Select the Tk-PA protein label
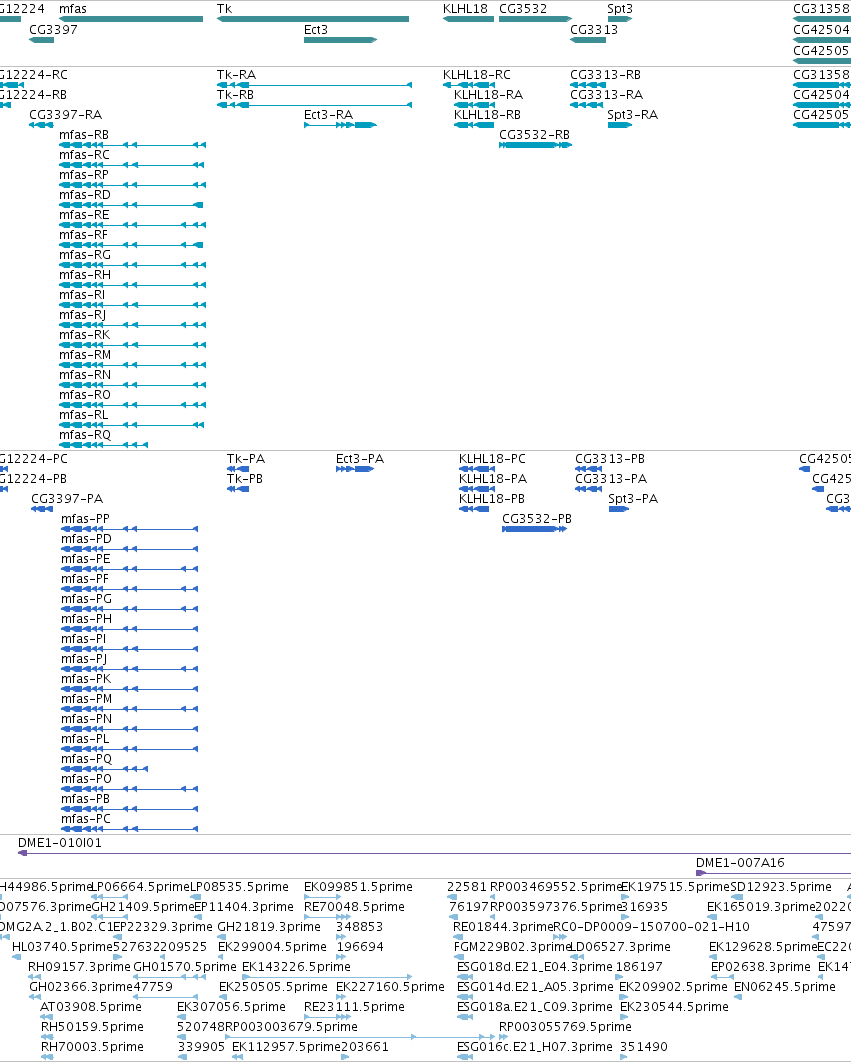The width and height of the screenshot is (851, 1062). pyautogui.click(x=246, y=459)
